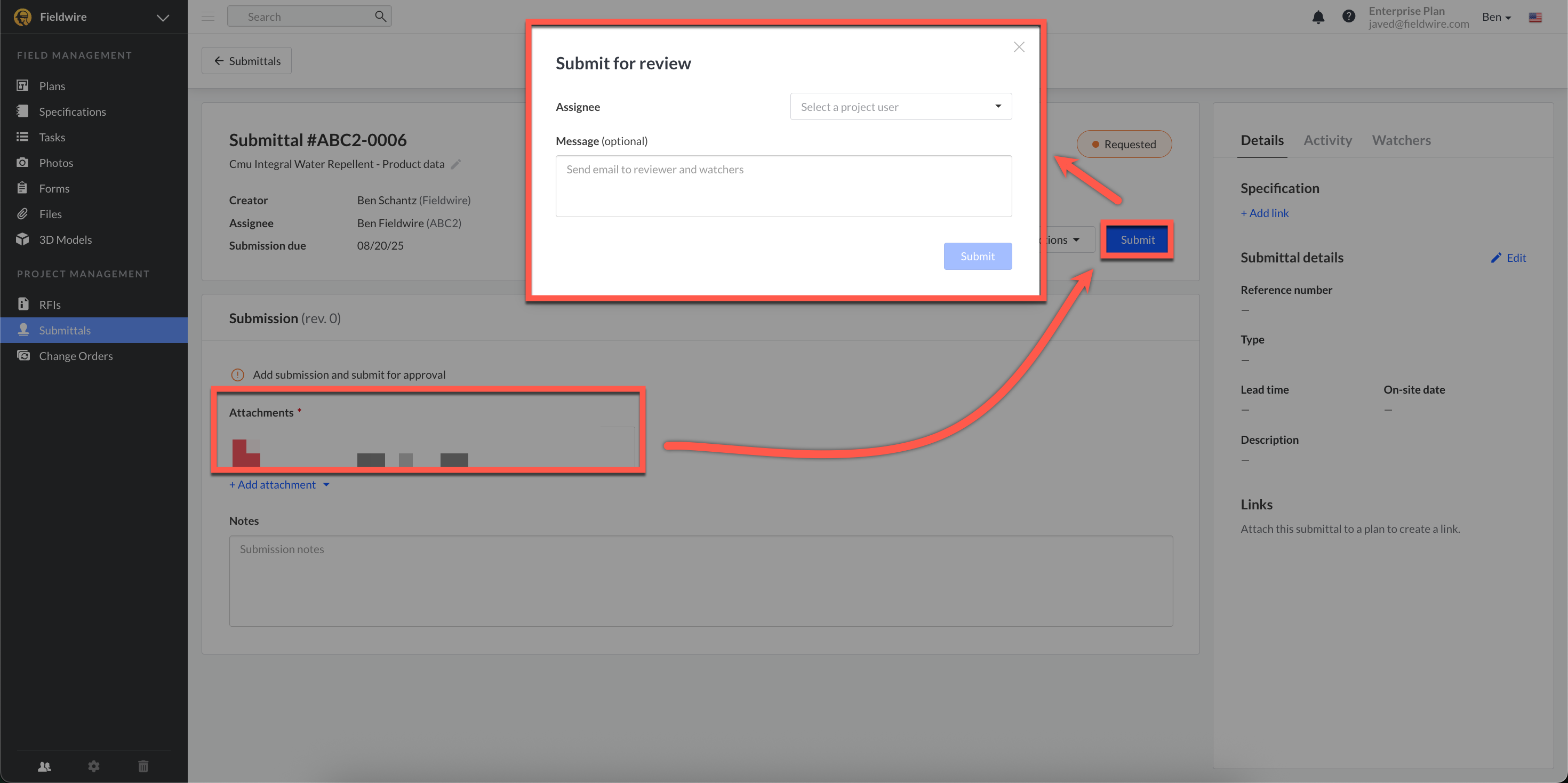Toggle the hamburger sidebar menu icon

[x=207, y=17]
